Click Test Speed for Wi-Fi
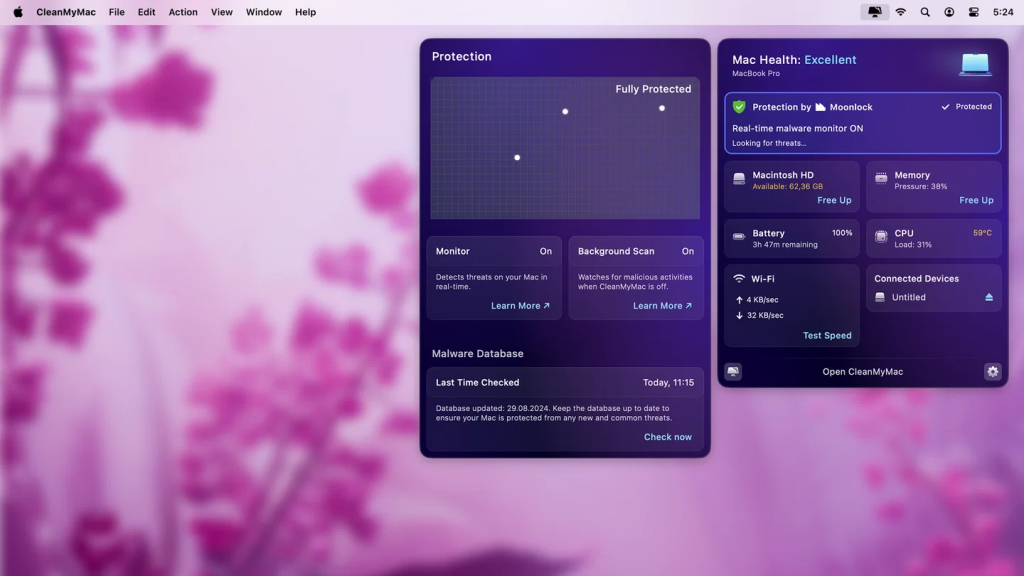Screen dimensions: 1024x576 tap(827, 336)
